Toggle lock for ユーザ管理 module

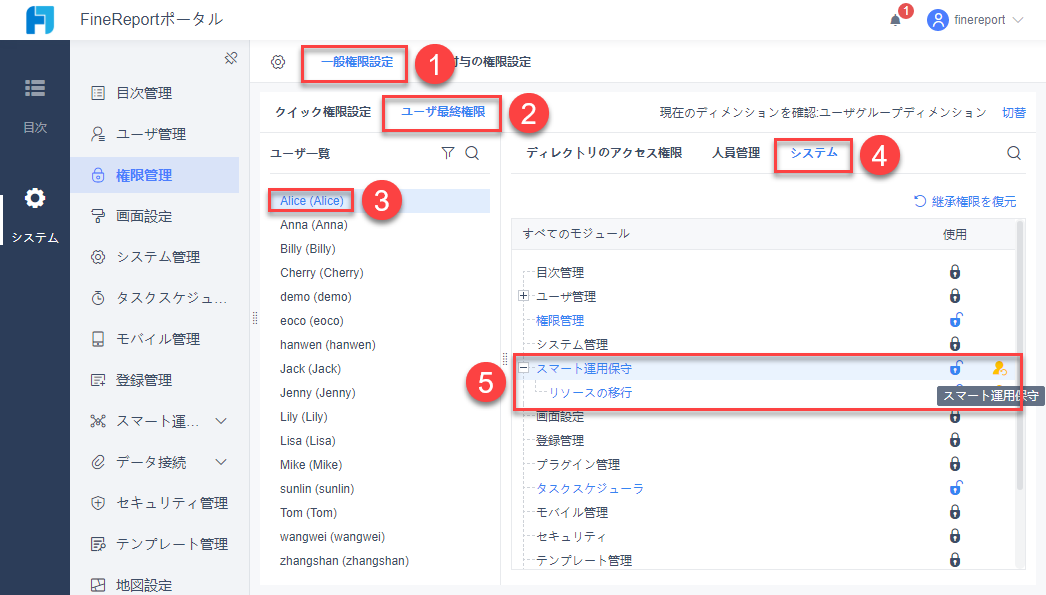pyautogui.click(x=955, y=296)
